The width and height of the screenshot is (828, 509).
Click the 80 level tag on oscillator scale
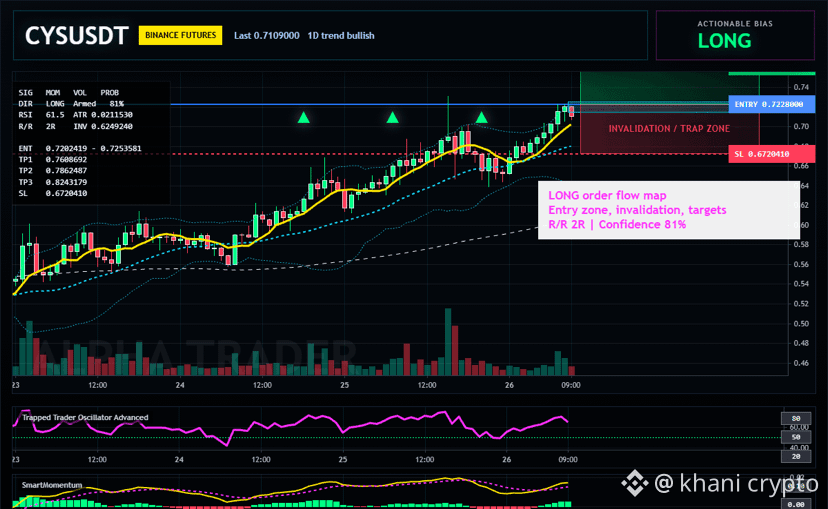point(796,418)
